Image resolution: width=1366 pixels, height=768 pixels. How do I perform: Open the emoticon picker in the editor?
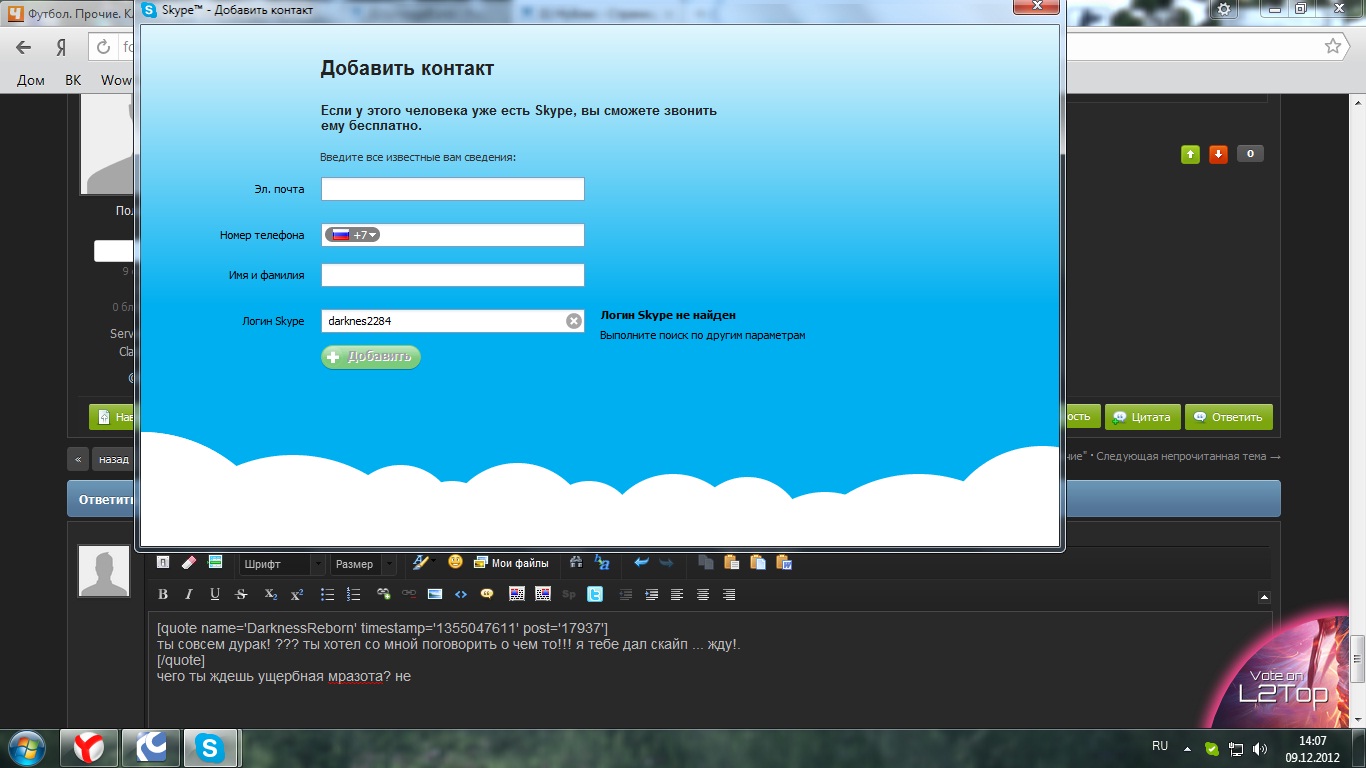455,563
